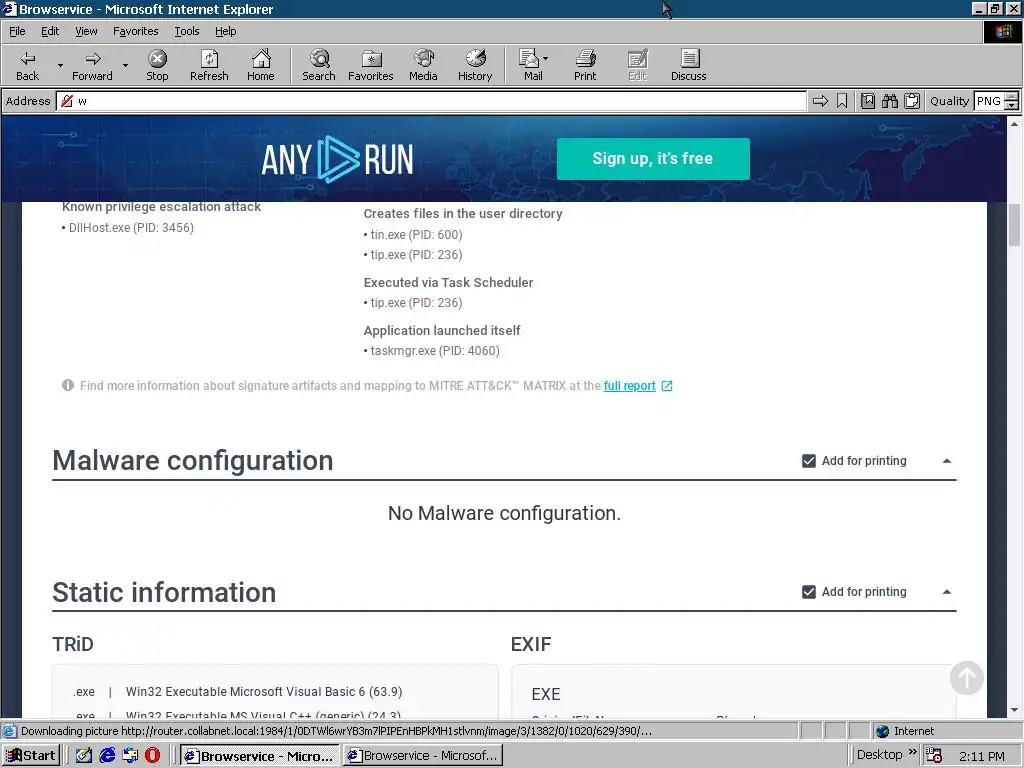Viewport: 1024px width, 768px height.
Task: Print the current page
Action: (585, 65)
